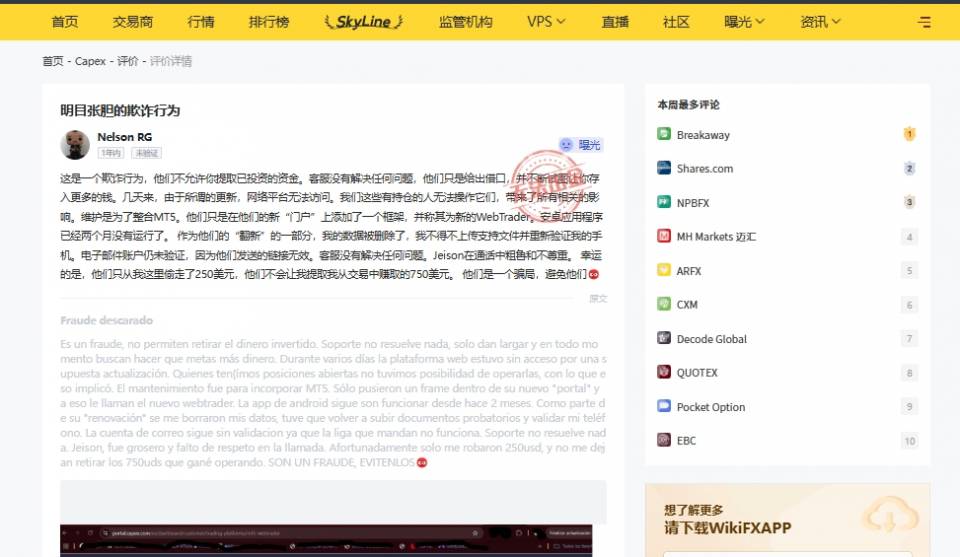960x557 pixels.
Task: Open Shares.com broker link
Action: click(x=705, y=168)
